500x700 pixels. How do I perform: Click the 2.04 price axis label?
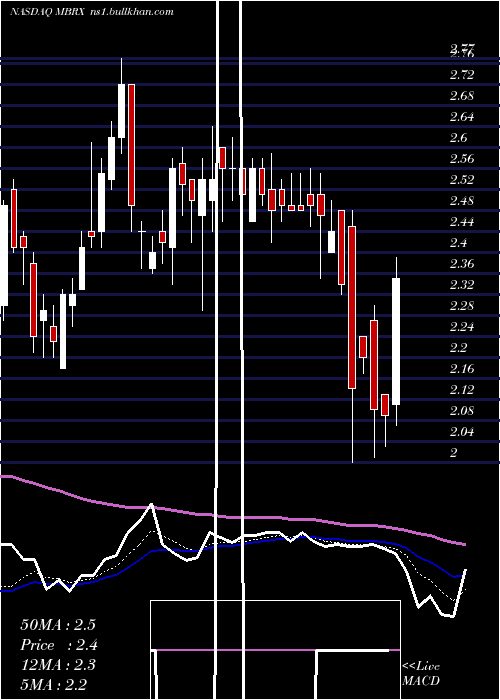coord(462,431)
